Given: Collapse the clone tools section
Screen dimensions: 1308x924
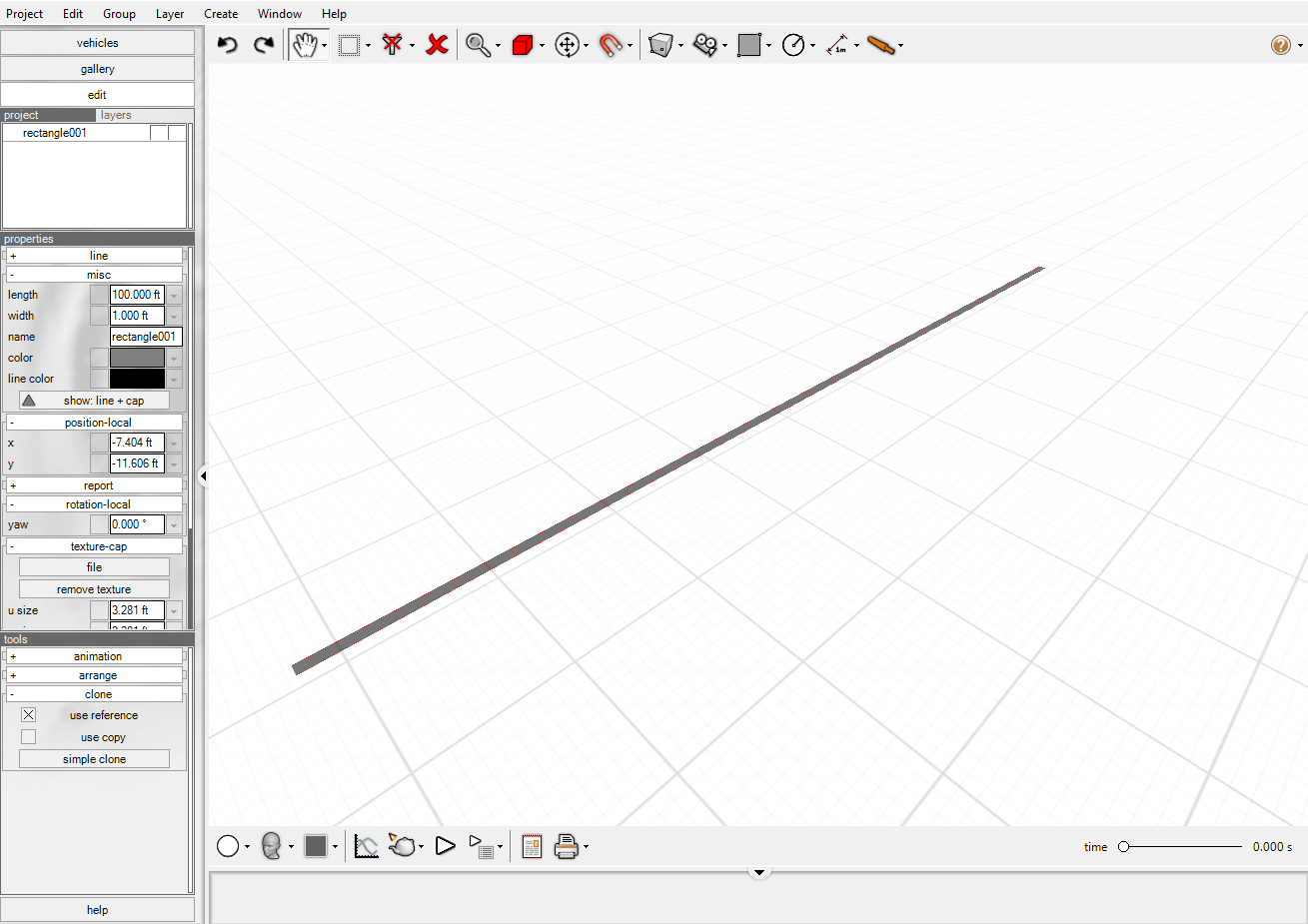Looking at the screenshot, I should [95, 694].
